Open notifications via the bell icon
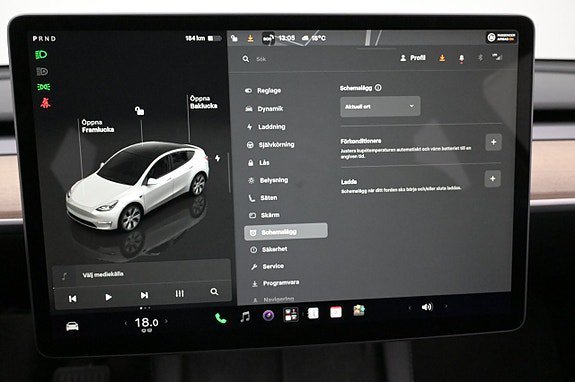The height and width of the screenshot is (382, 575). click(x=461, y=58)
